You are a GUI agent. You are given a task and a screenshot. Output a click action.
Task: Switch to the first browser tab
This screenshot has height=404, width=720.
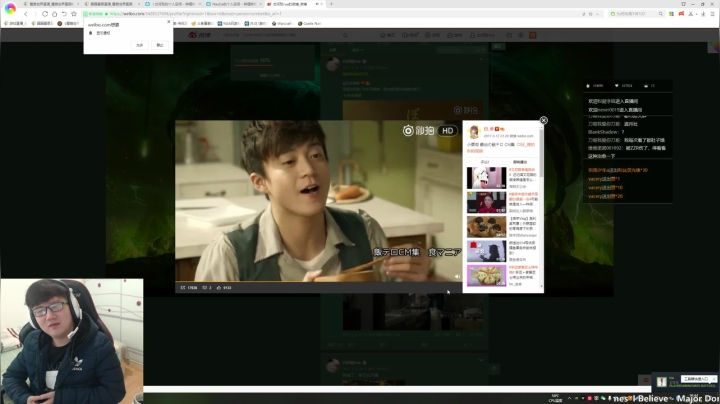coord(51,4)
